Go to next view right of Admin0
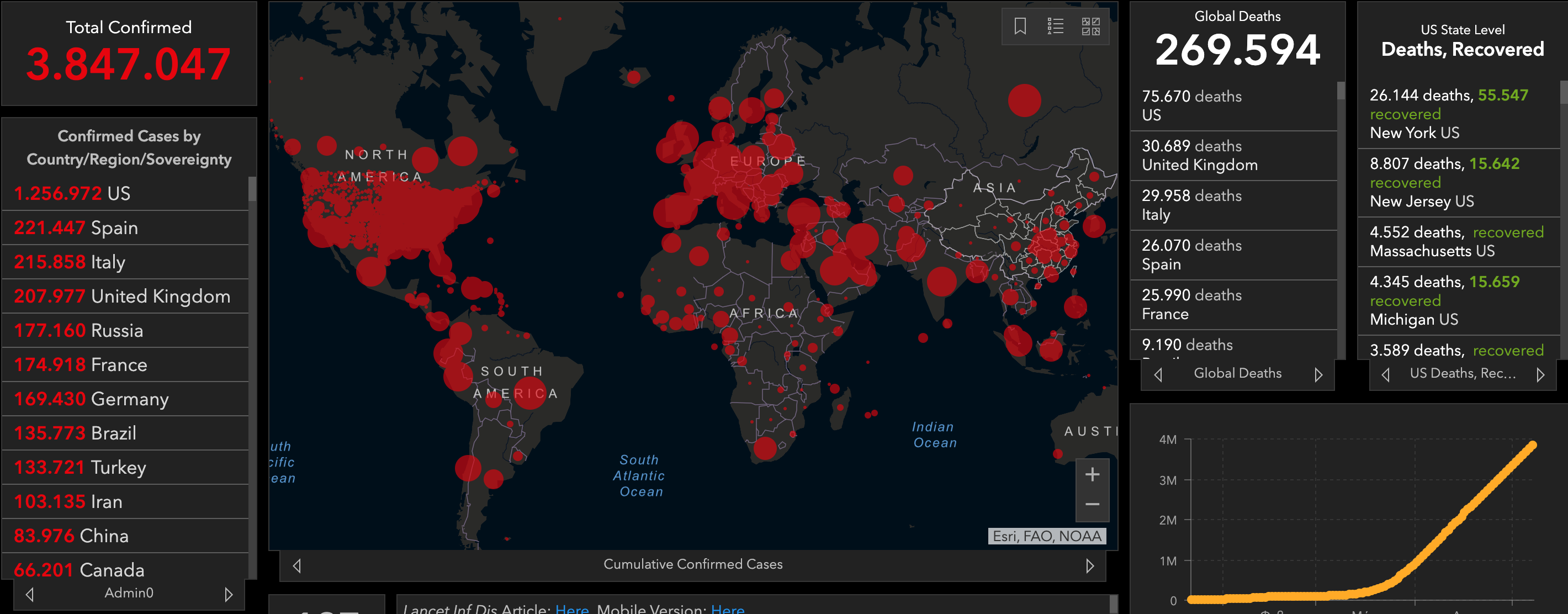Image resolution: width=1568 pixels, height=614 pixels. 228,594
